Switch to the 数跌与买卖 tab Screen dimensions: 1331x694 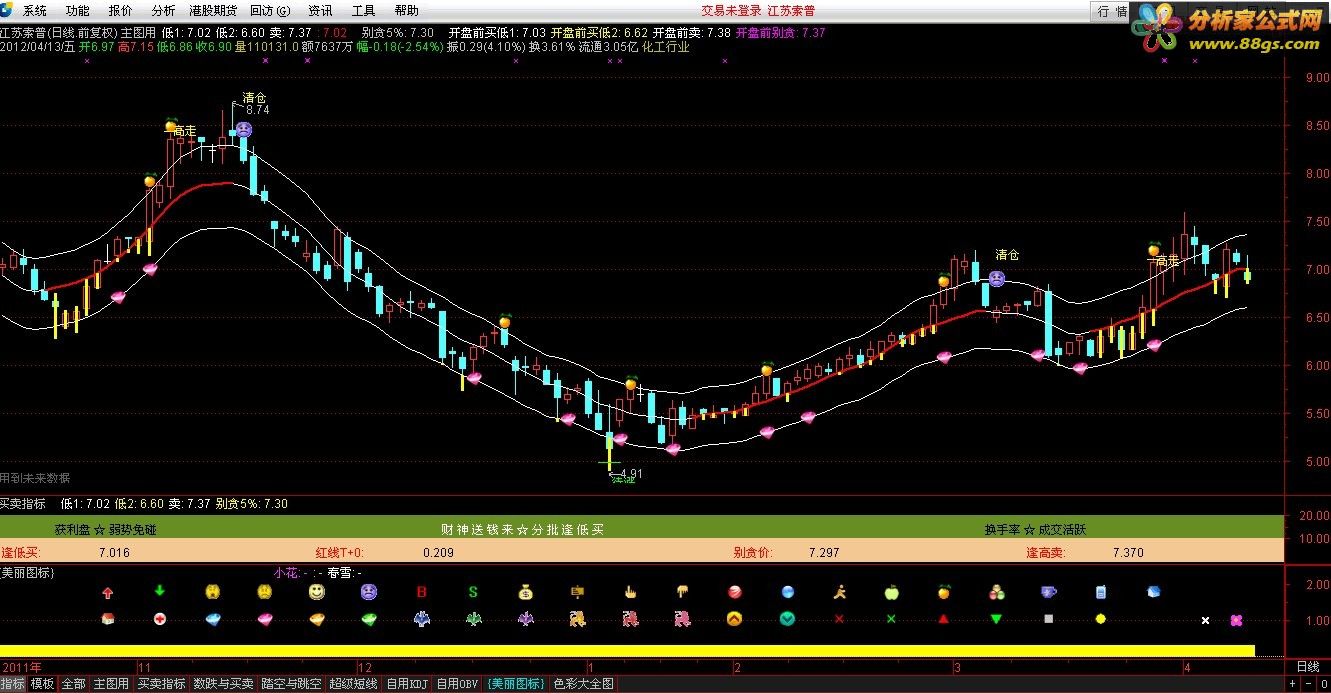click(x=224, y=684)
